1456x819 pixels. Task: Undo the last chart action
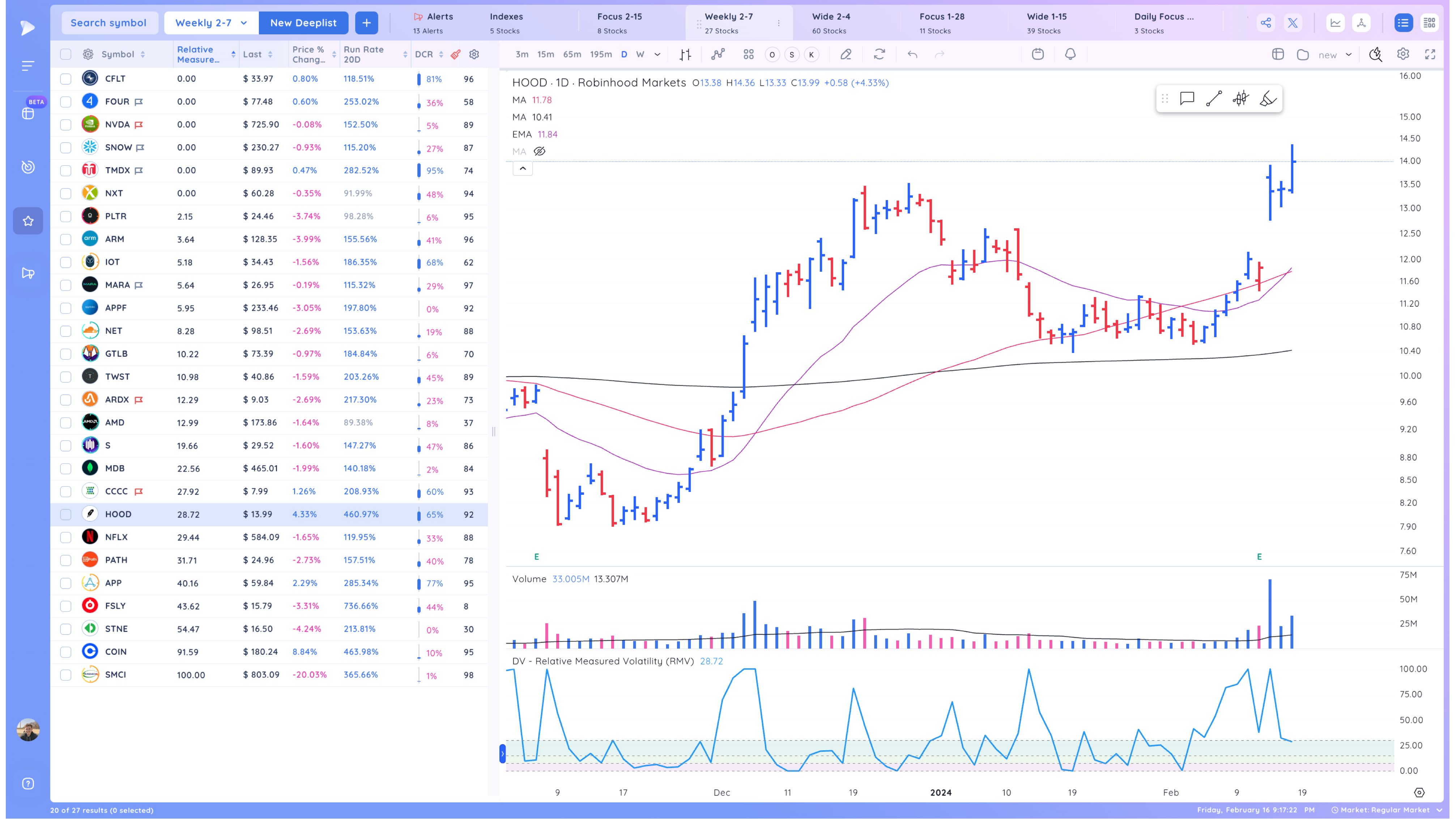[x=912, y=54]
